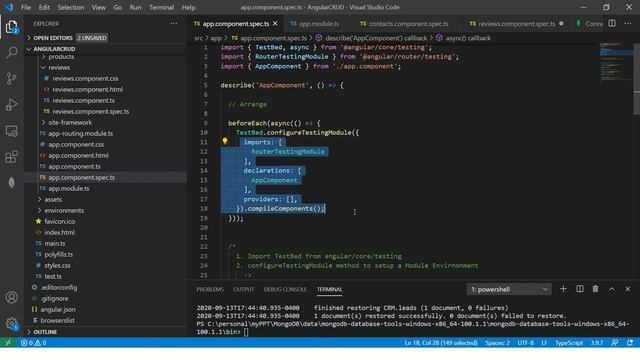Split the editor to the right
The width and height of the screenshot is (640, 360).
(612, 23)
